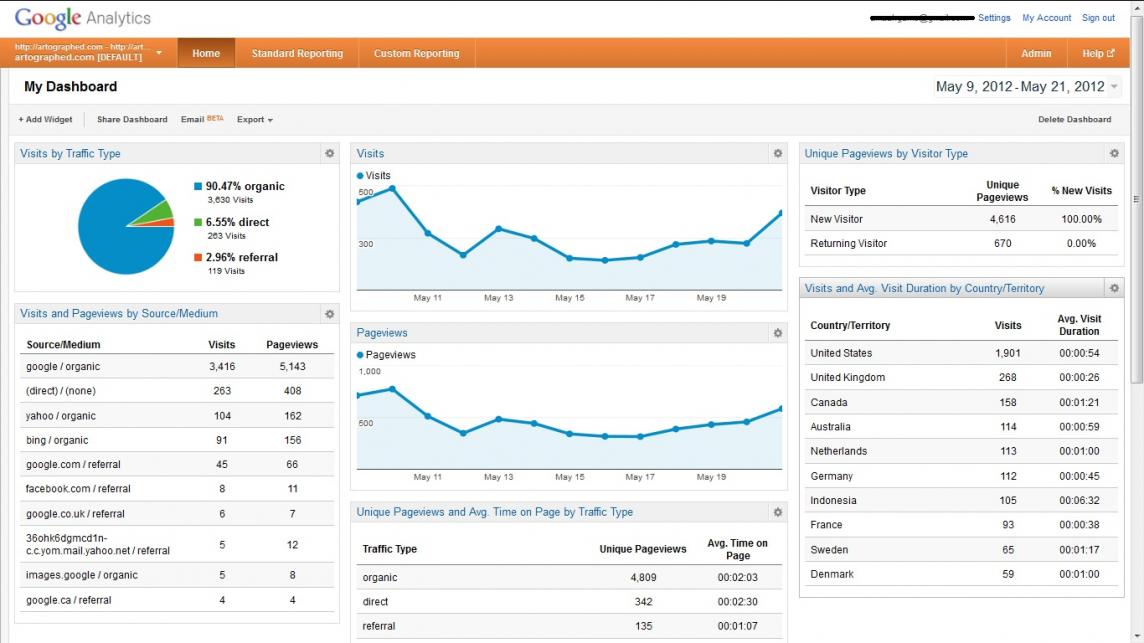The image size is (1144, 643).
Task: Click the Google Analytics logo
Action: point(82,18)
